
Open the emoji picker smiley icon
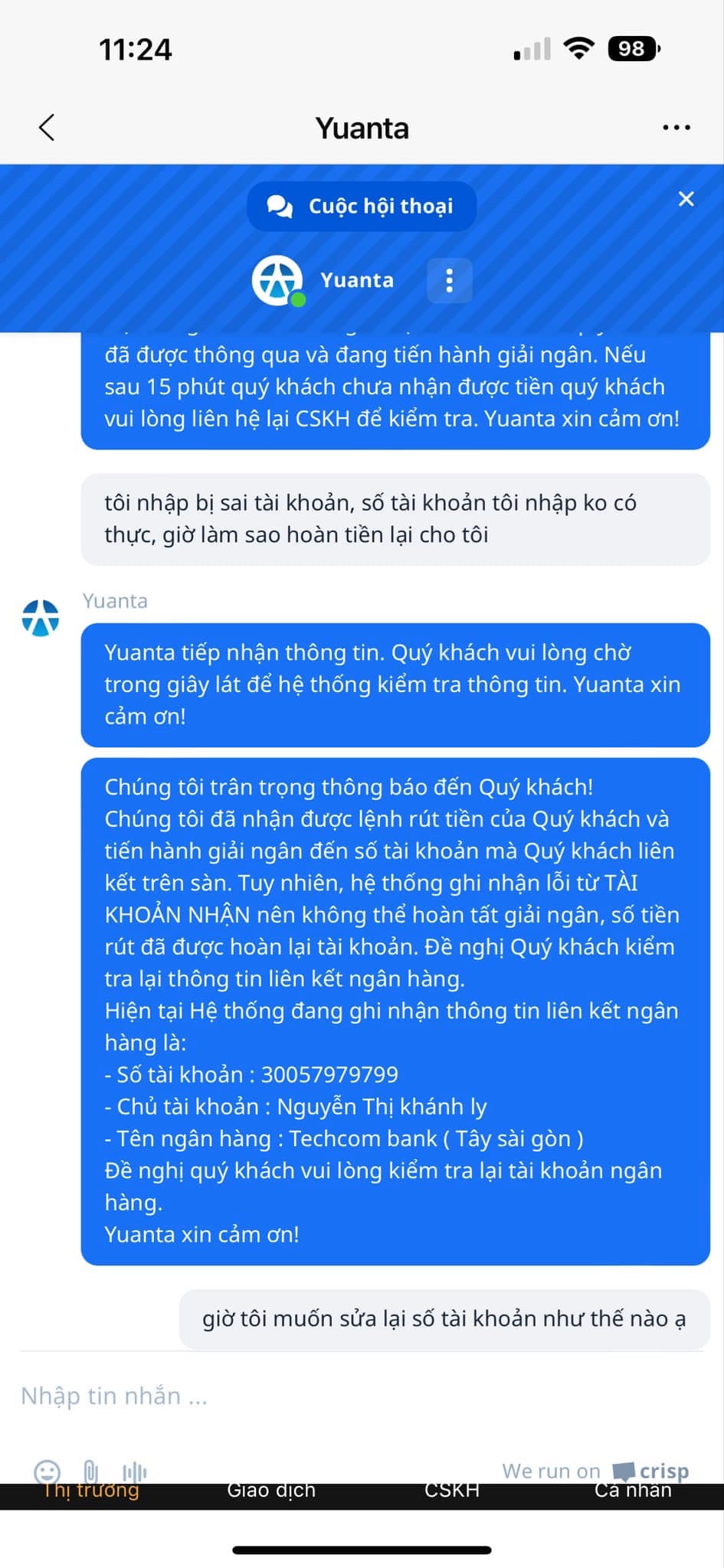tap(48, 1471)
